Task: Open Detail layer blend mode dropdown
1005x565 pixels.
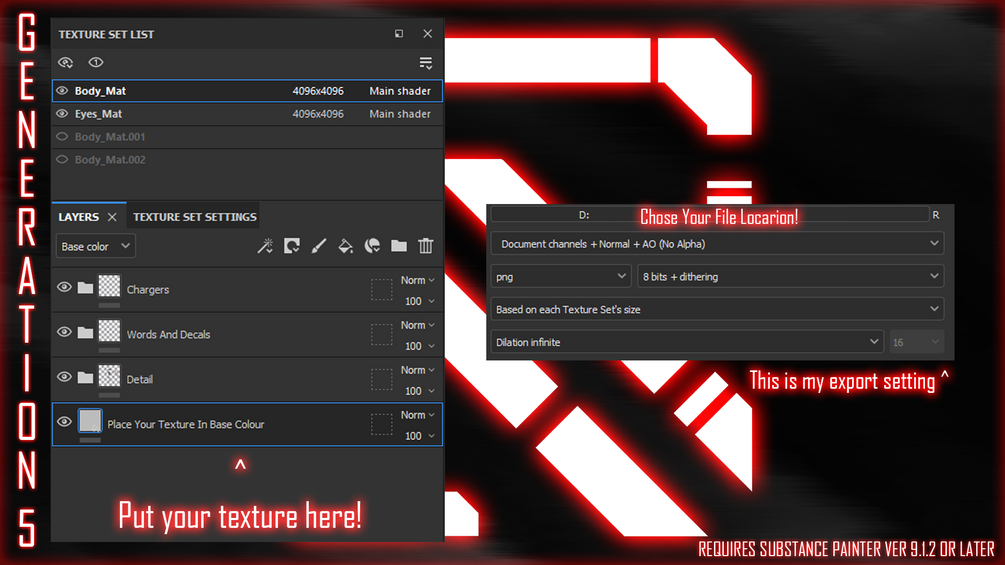Action: click(418, 370)
